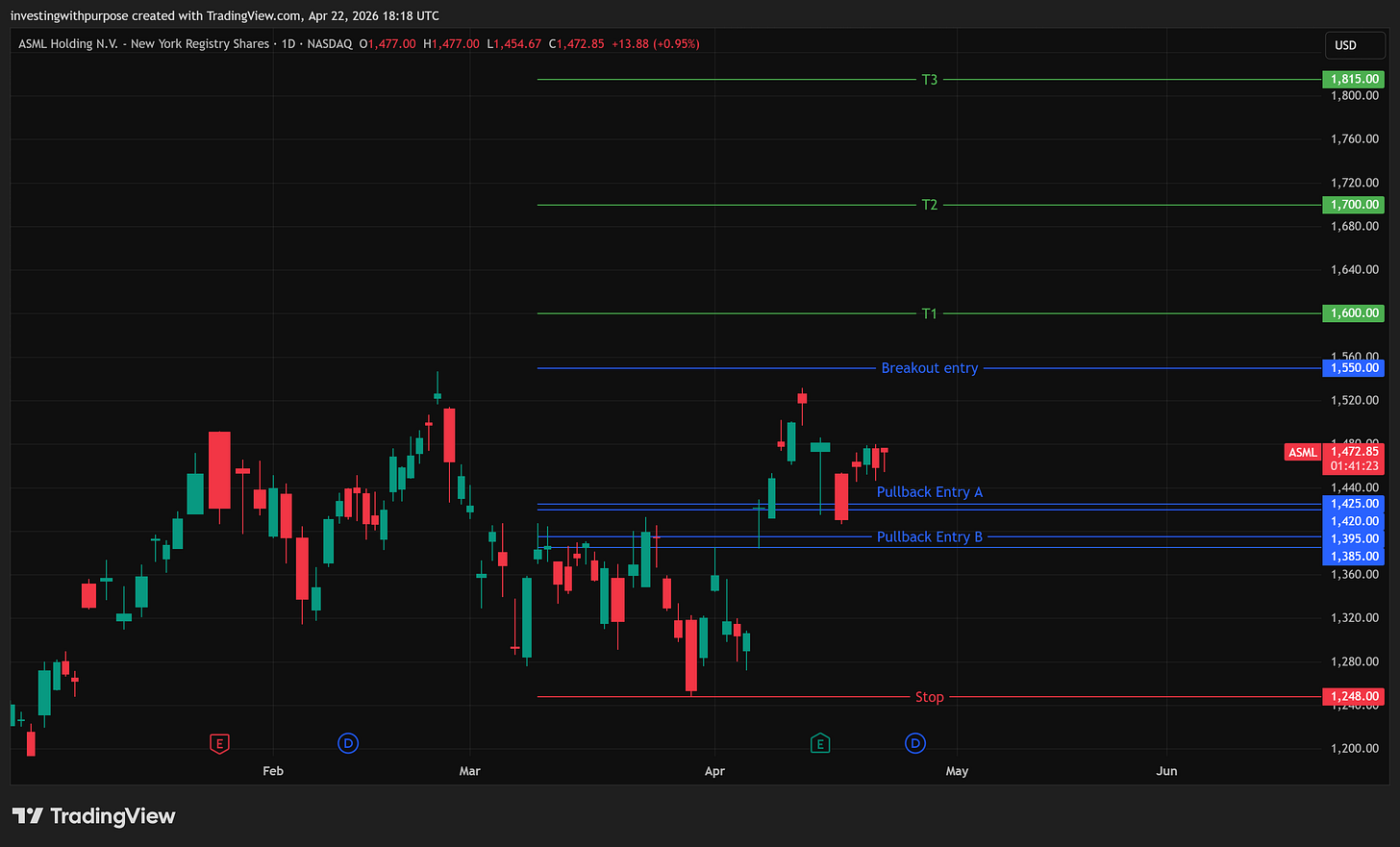Viewport: 1400px width, 847px height.
Task: Click the May label on time axis
Action: [957, 771]
